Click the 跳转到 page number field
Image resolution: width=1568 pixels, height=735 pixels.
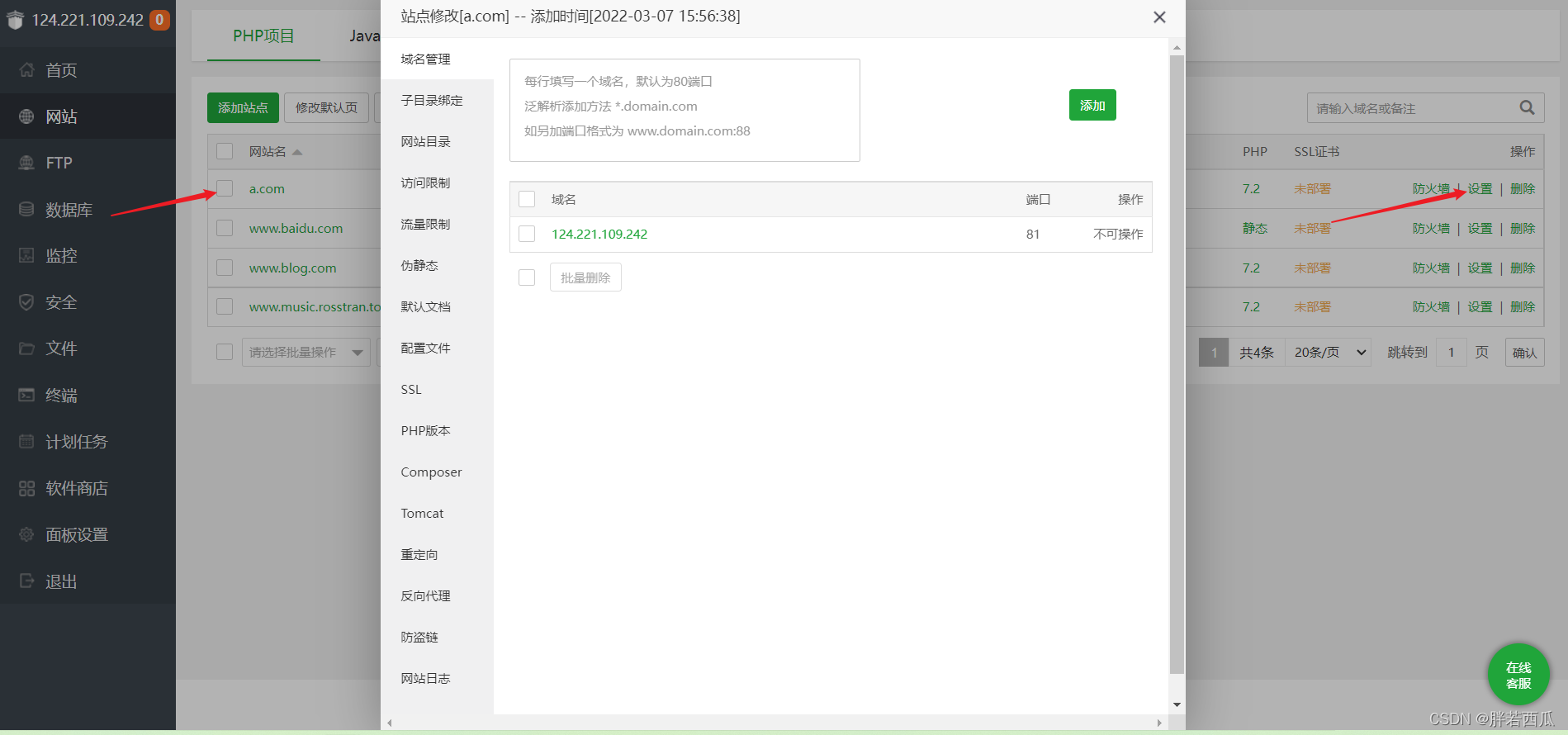pyautogui.click(x=1451, y=353)
